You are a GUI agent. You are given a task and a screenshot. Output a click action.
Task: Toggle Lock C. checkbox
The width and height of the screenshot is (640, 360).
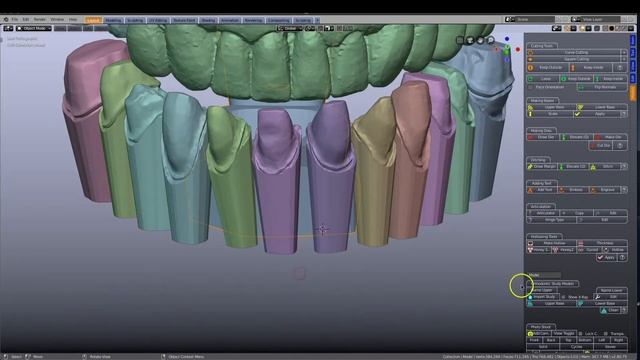[x=580, y=334]
